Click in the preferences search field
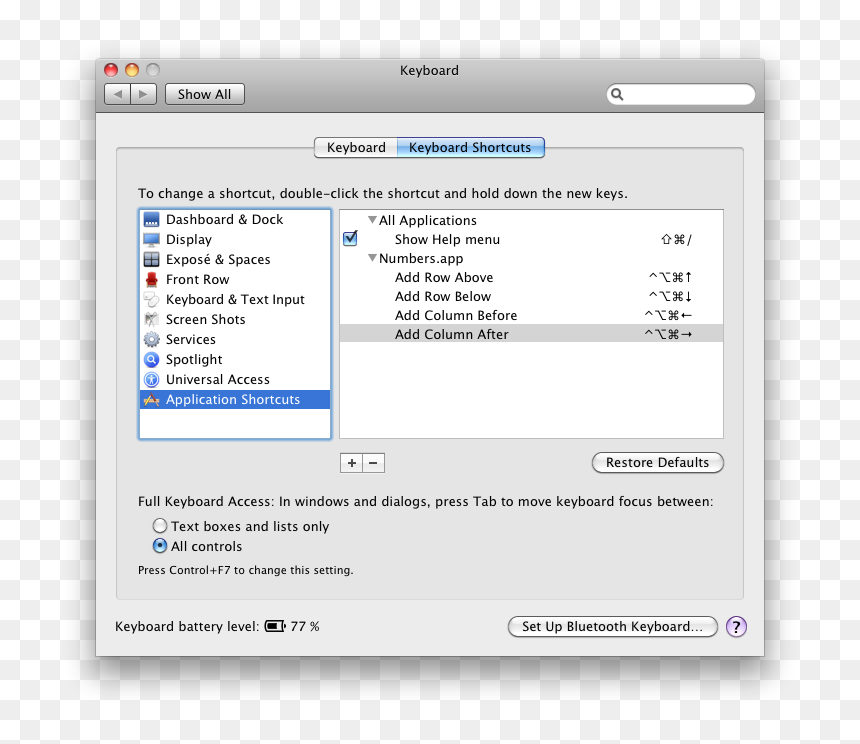The height and width of the screenshot is (744, 860). (x=681, y=94)
